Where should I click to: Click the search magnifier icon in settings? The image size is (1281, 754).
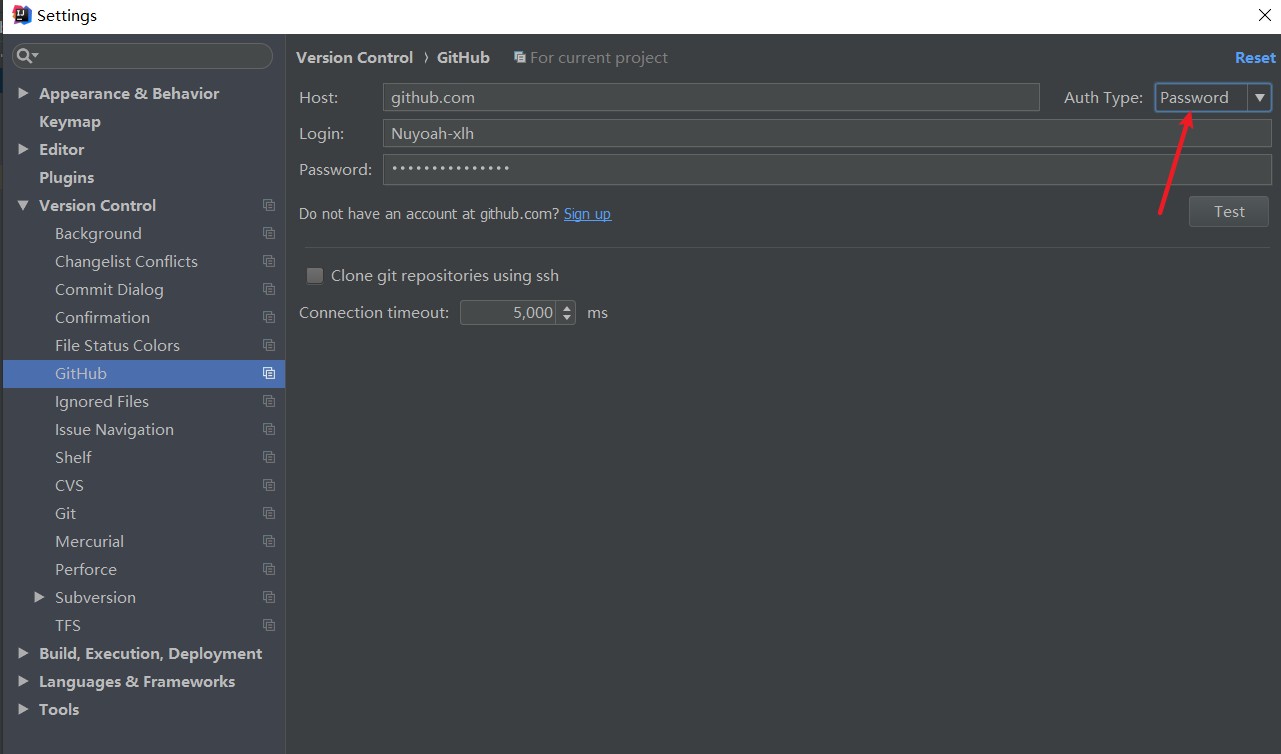point(27,56)
